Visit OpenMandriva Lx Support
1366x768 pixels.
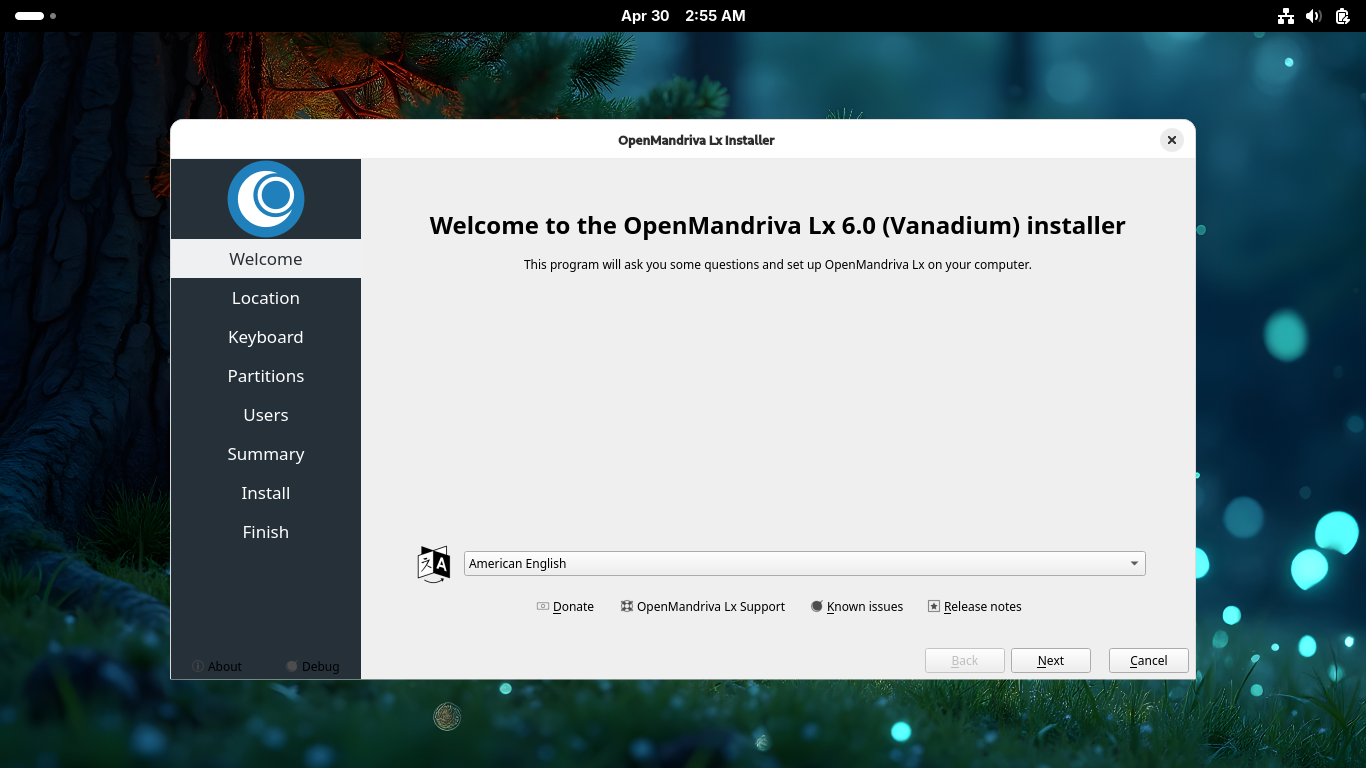pyautogui.click(x=703, y=607)
